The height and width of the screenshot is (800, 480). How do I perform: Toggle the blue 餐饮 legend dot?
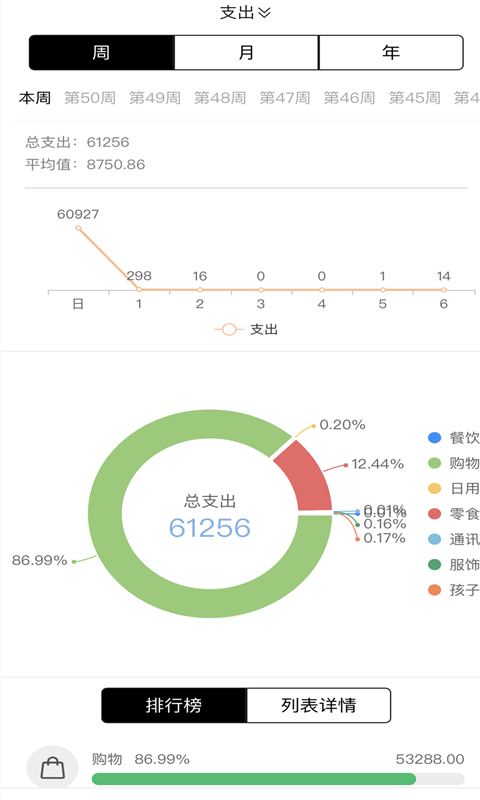(434, 438)
